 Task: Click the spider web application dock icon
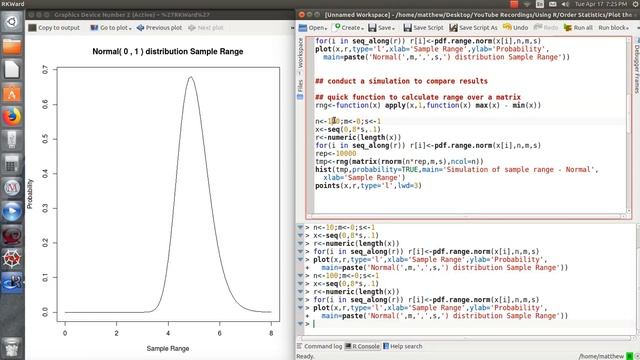click(x=11, y=259)
